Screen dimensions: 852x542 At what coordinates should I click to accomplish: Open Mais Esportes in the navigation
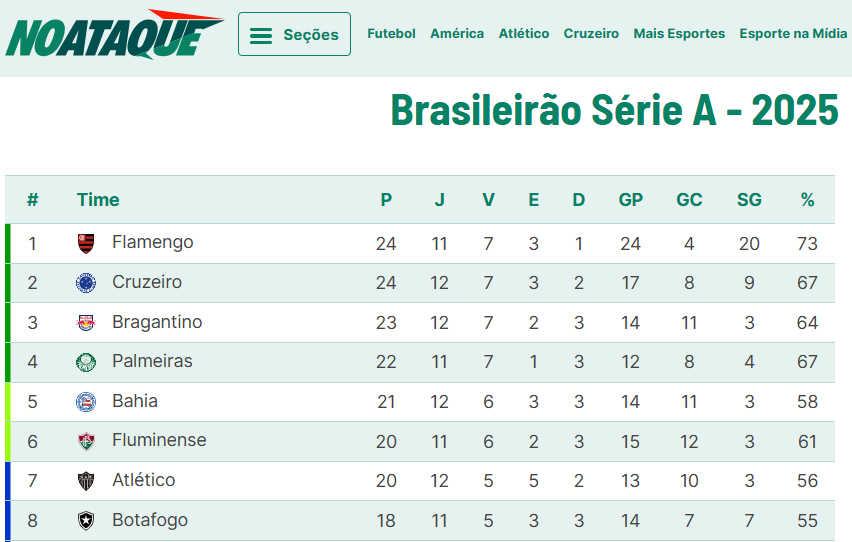679,34
